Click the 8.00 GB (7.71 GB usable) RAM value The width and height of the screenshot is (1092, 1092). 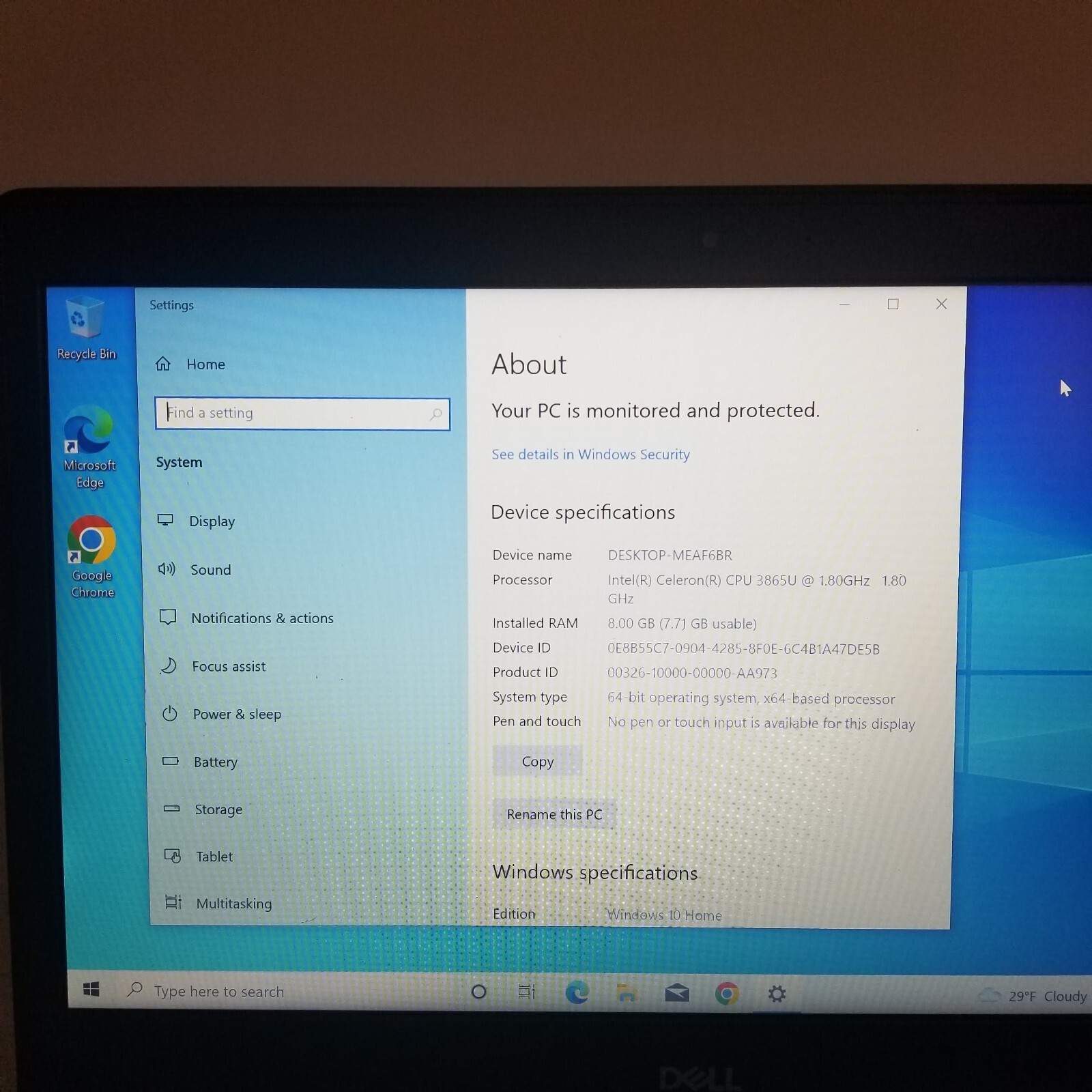point(682,623)
